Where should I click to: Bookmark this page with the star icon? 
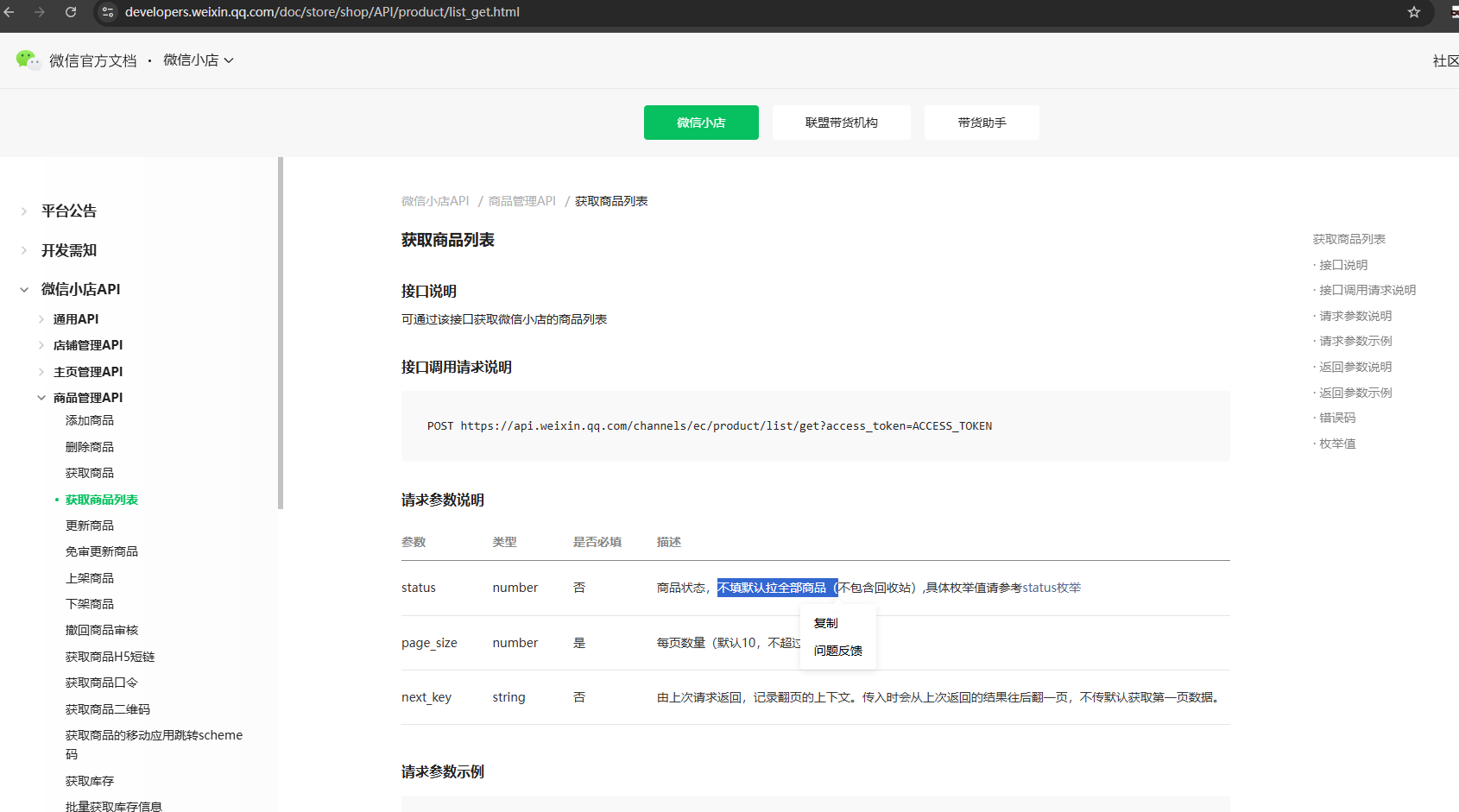click(x=1414, y=12)
